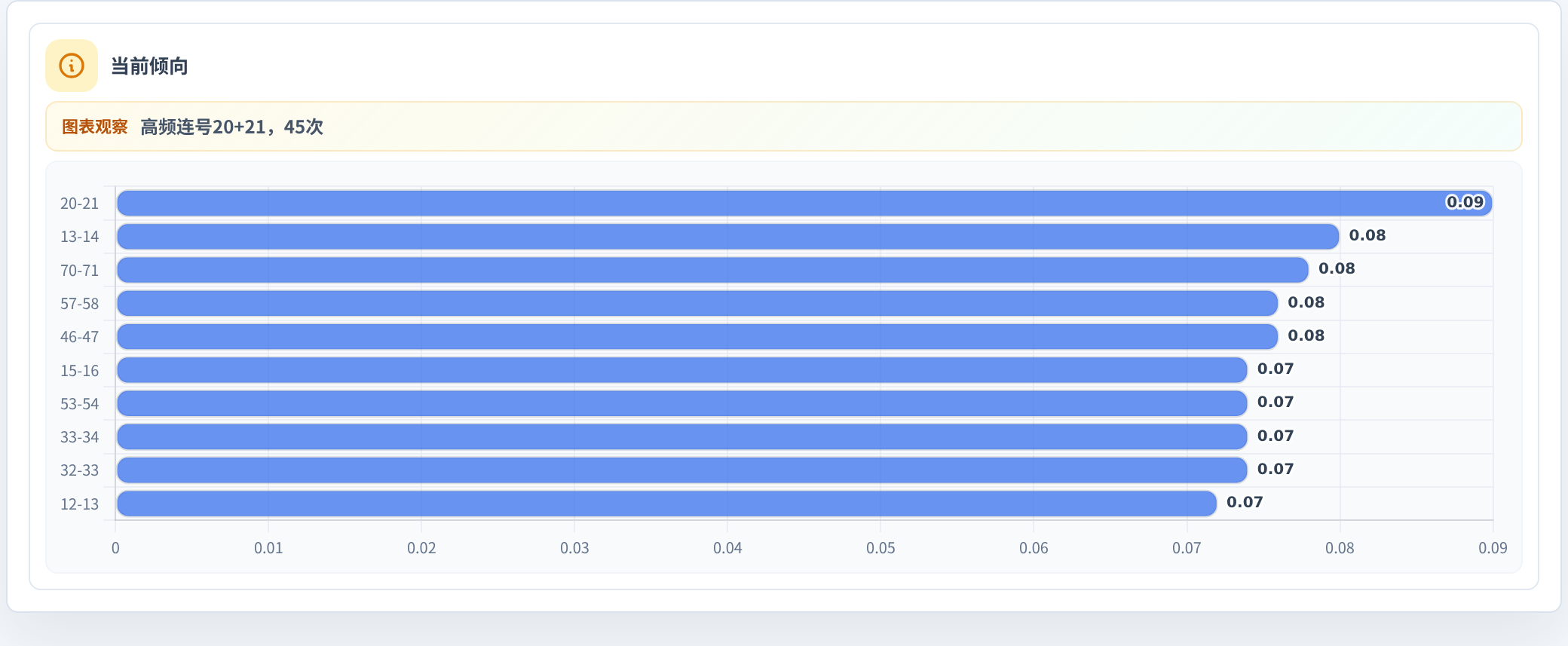Select the 33-34 bar in the chart
The width and height of the screenshot is (1568, 646).
tap(682, 437)
